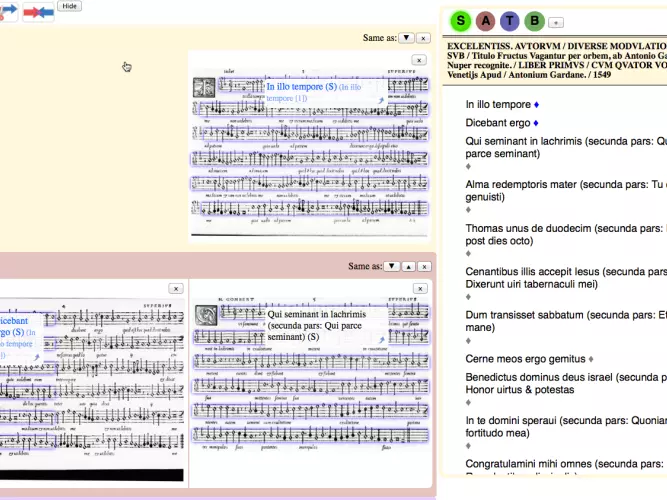Click decorated initial on In illo tempore page
Image resolution: width=667 pixels, height=500 pixels.
(x=204, y=88)
